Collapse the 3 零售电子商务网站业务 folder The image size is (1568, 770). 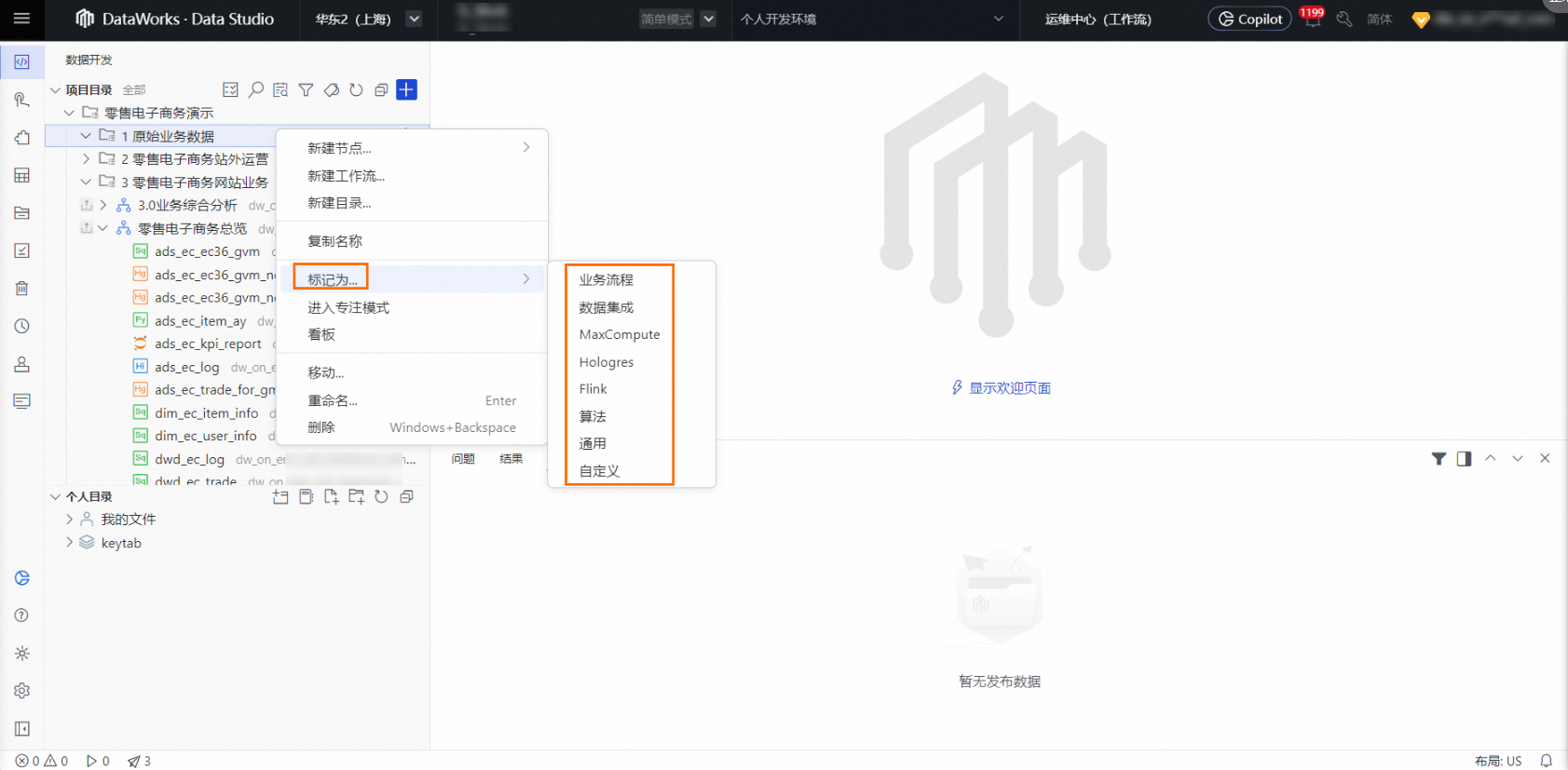click(x=86, y=182)
